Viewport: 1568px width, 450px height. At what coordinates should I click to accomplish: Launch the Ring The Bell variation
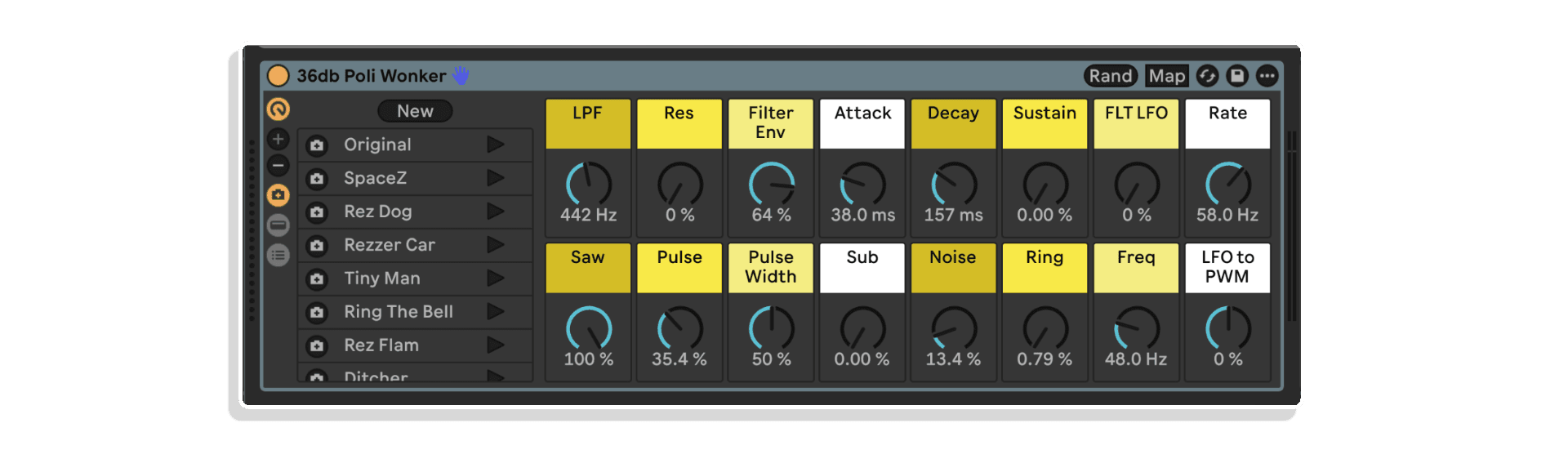496,312
